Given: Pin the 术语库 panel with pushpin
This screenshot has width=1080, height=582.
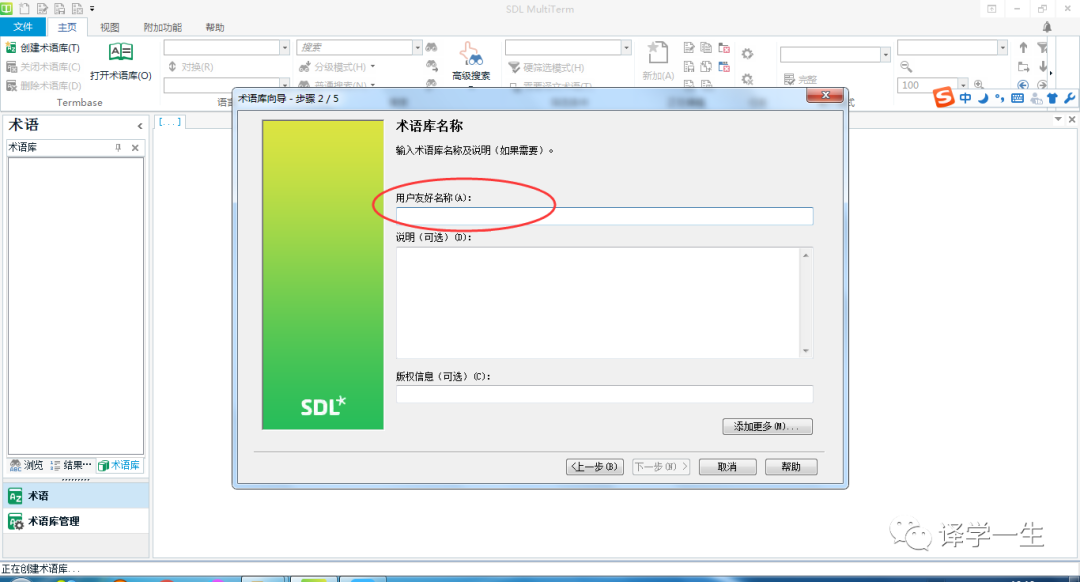Looking at the screenshot, I should [x=118, y=147].
